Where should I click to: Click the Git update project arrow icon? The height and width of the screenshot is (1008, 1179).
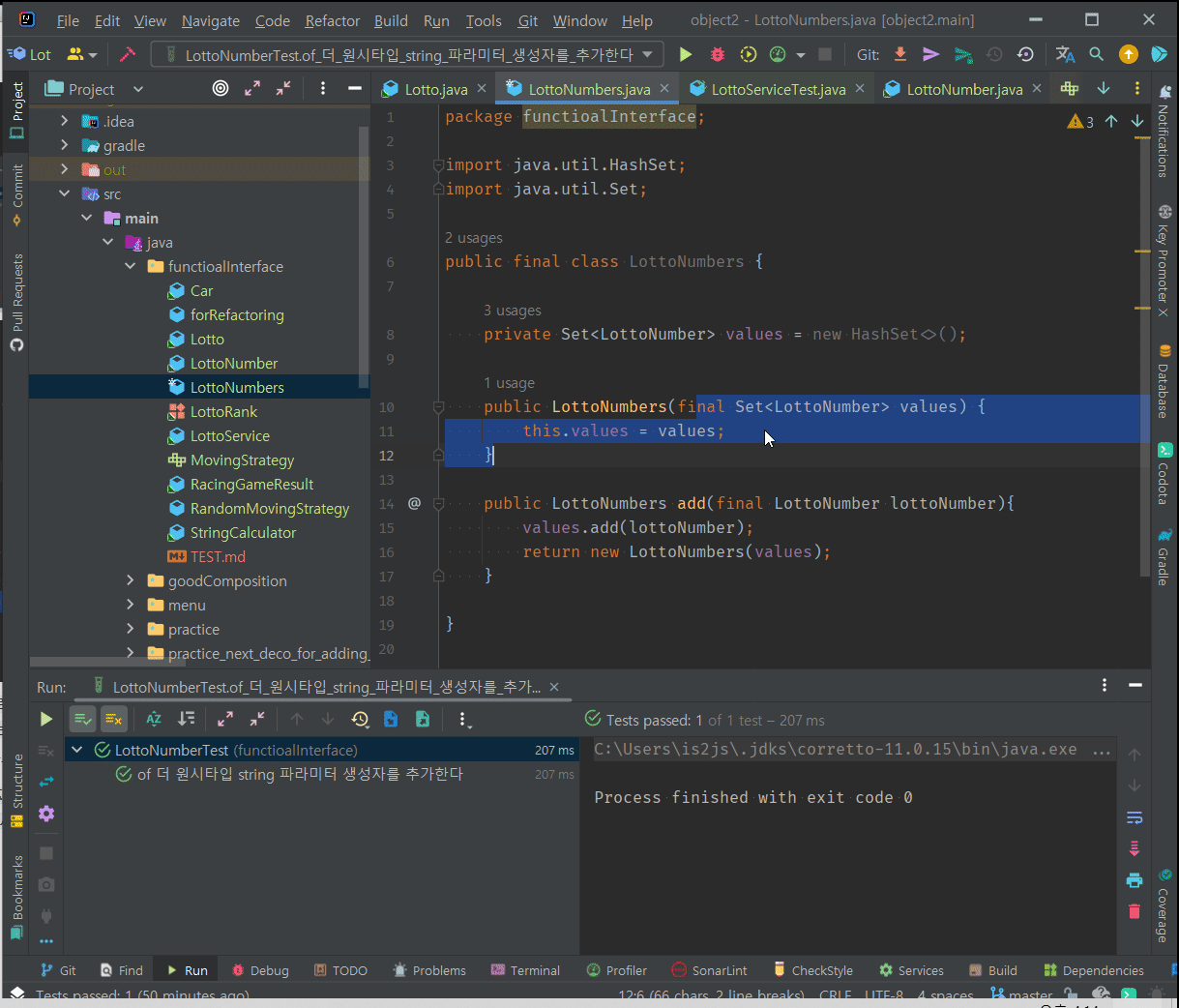point(900,55)
